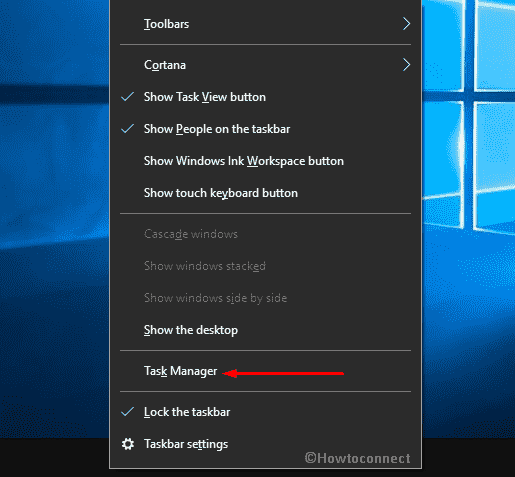Screen dimensions: 515x477
Task: Click the checkmark beside Lock the taskbar
Action: (x=127, y=412)
